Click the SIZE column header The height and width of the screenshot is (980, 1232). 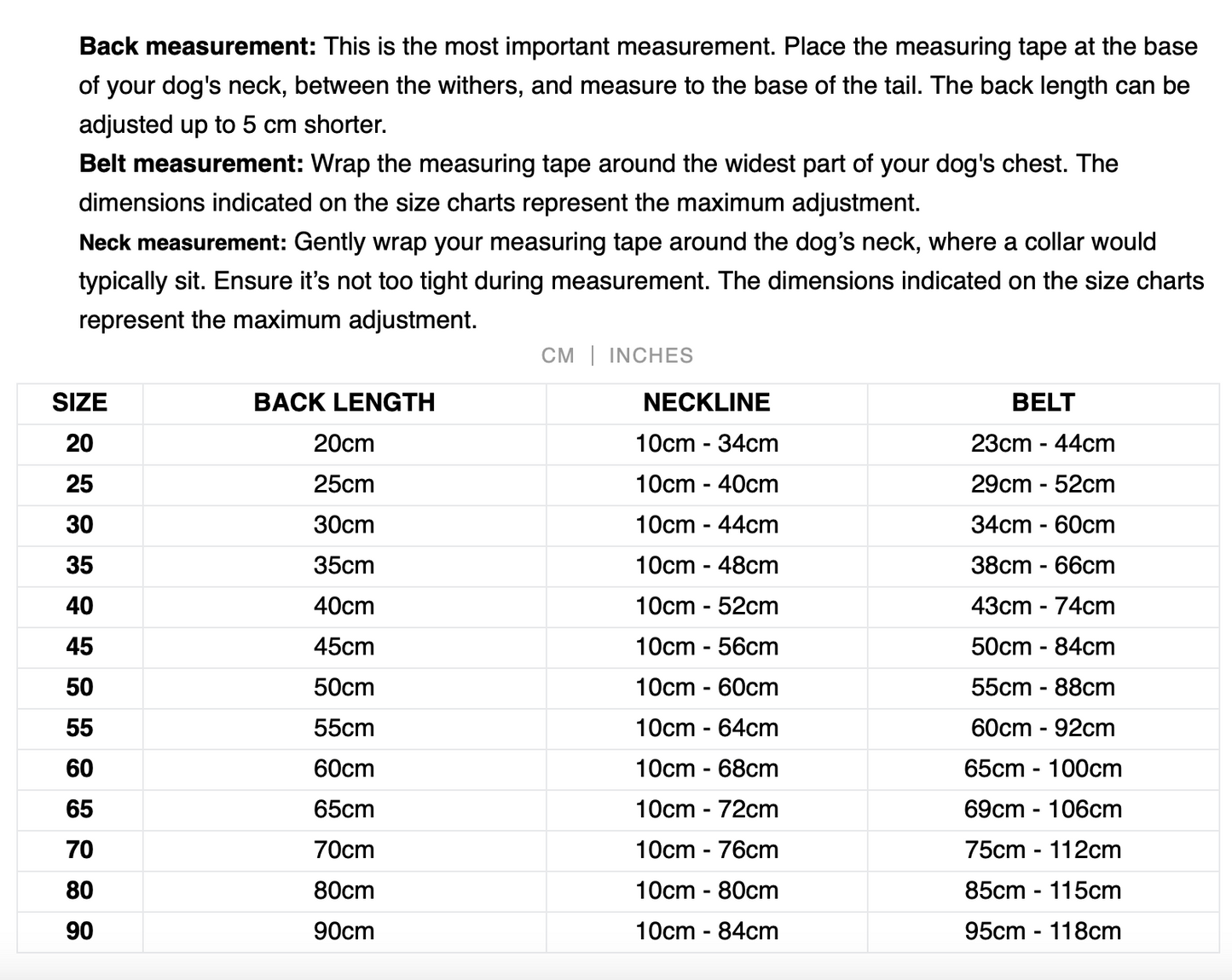[x=79, y=402]
